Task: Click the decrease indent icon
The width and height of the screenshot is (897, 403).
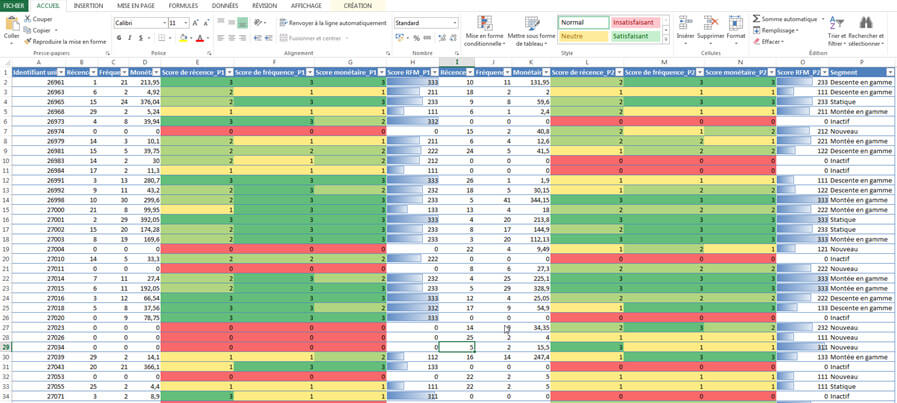Action: pyautogui.click(x=258, y=38)
